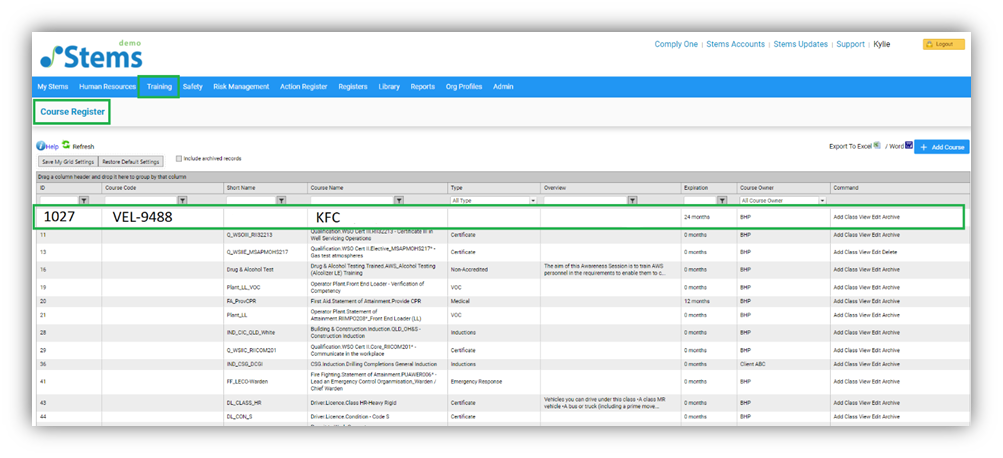1003x458 pixels.
Task: Click the green Refresh arrows icon
Action: coord(66,145)
